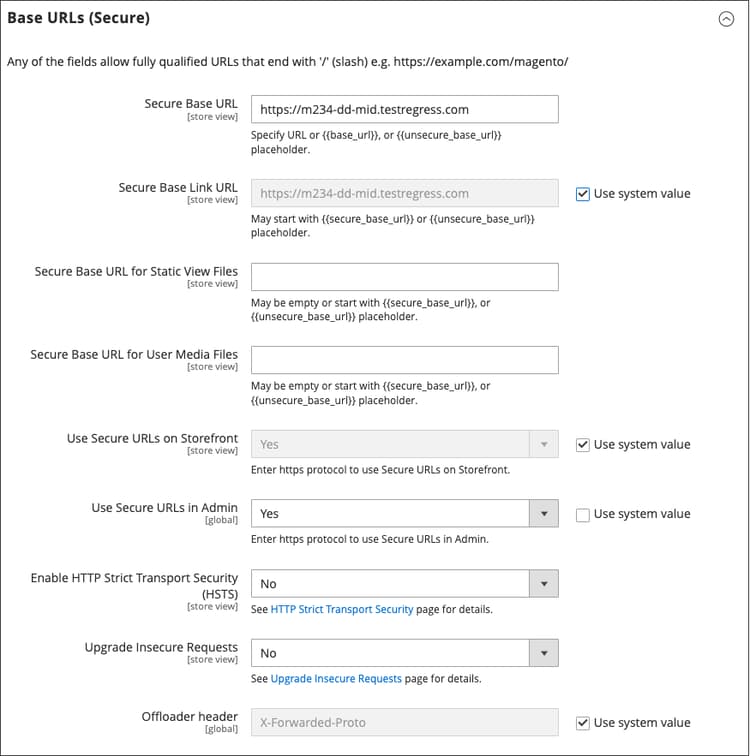This screenshot has width=750, height=756.
Task: Click the Secure Base URL for User Media Files field
Action: pos(404,360)
